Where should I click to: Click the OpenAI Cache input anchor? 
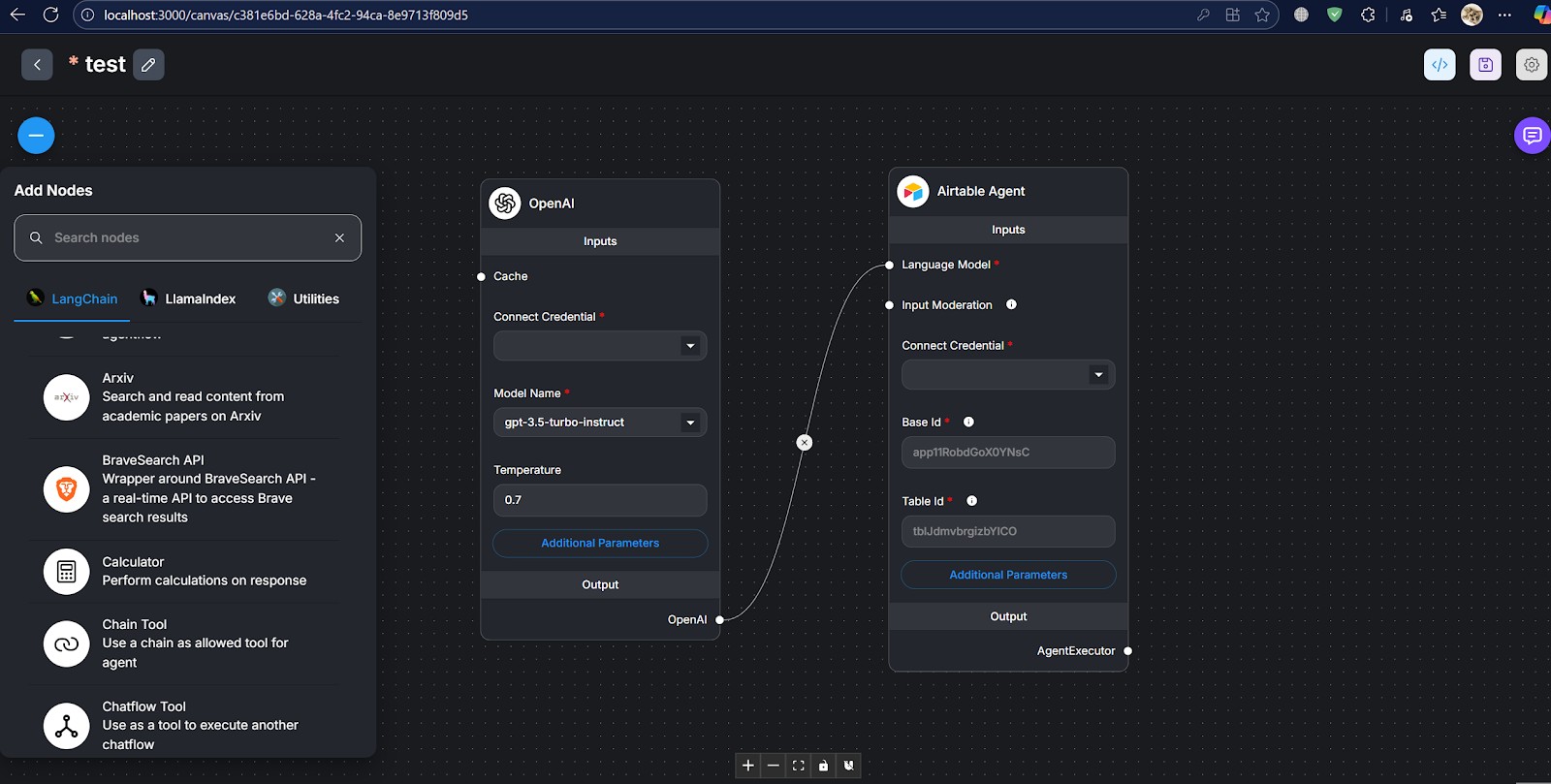click(481, 277)
